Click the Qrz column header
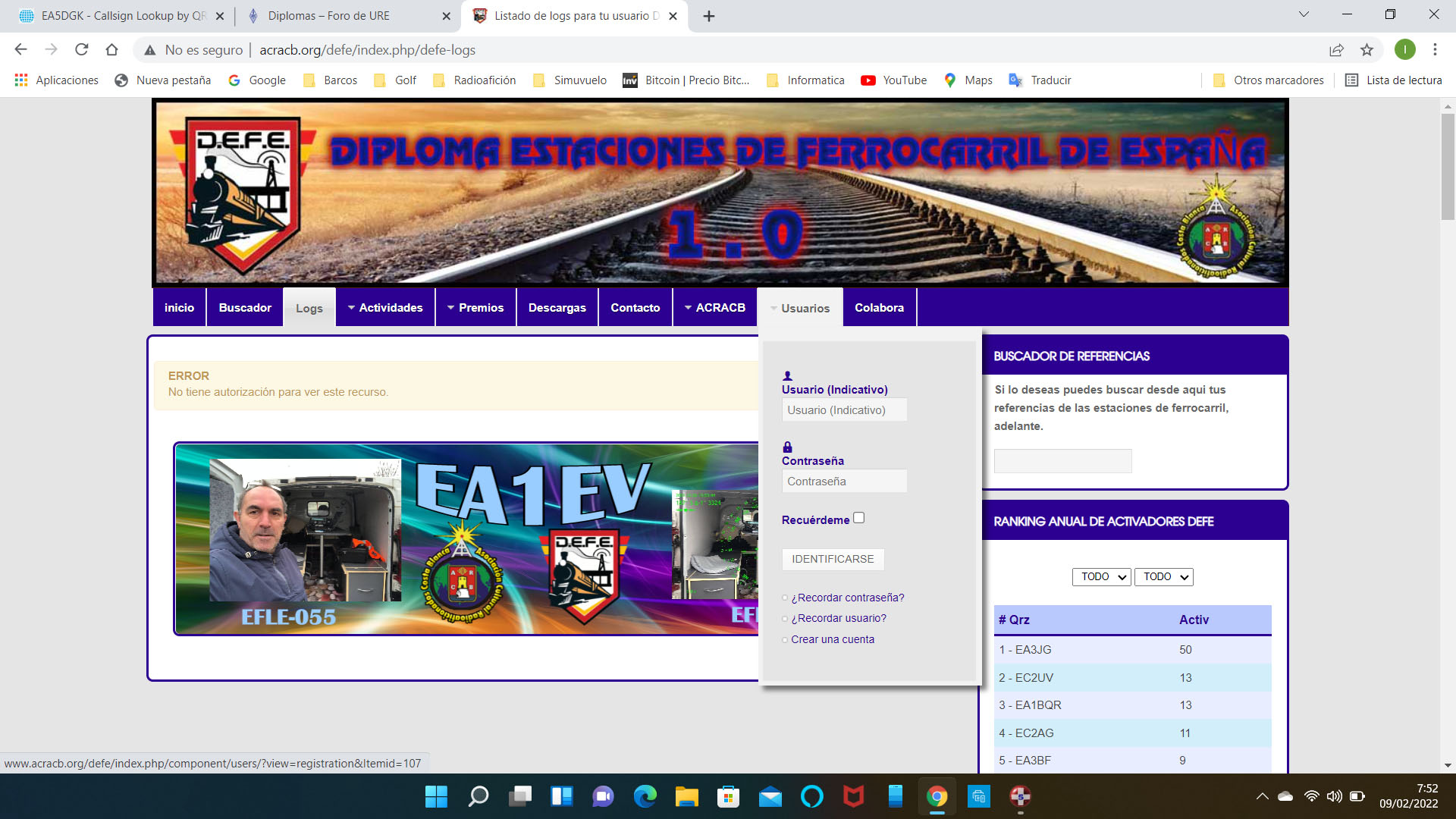Viewport: 1456px width, 819px height. 1015,620
